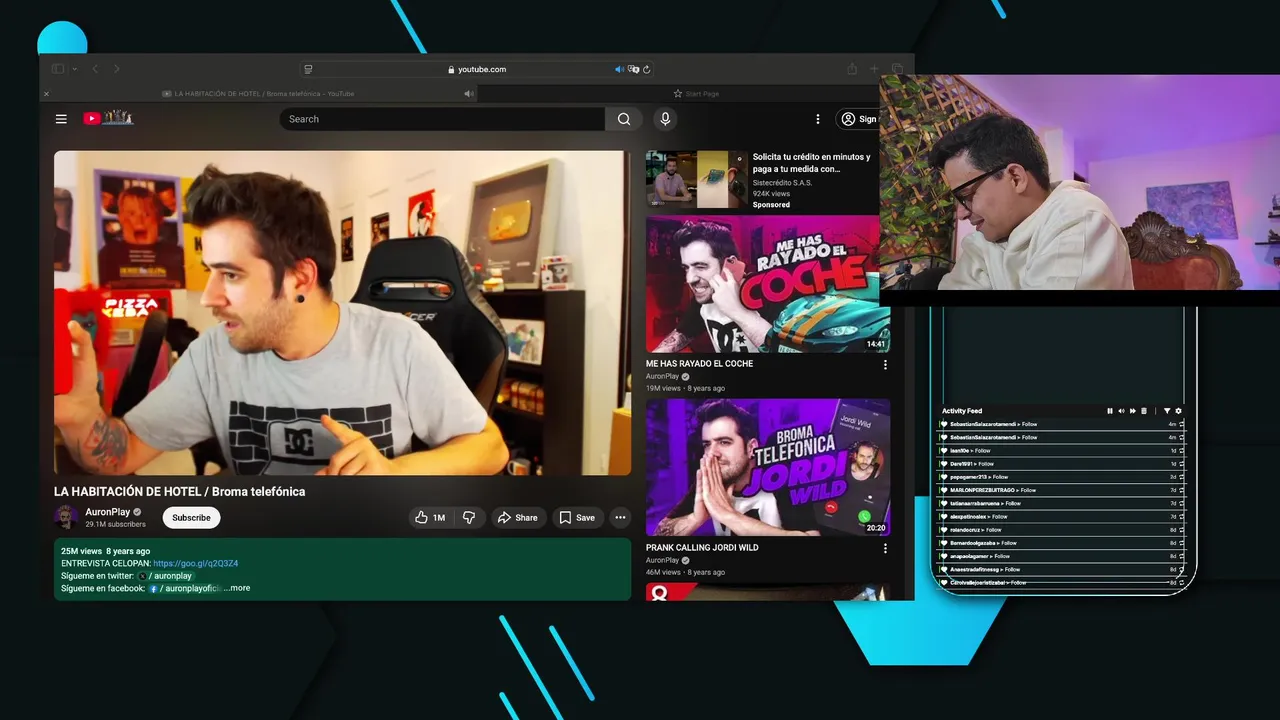Replay the isani0e follow alert
Image resolution: width=1280 pixels, height=720 pixels.
click(1181, 451)
